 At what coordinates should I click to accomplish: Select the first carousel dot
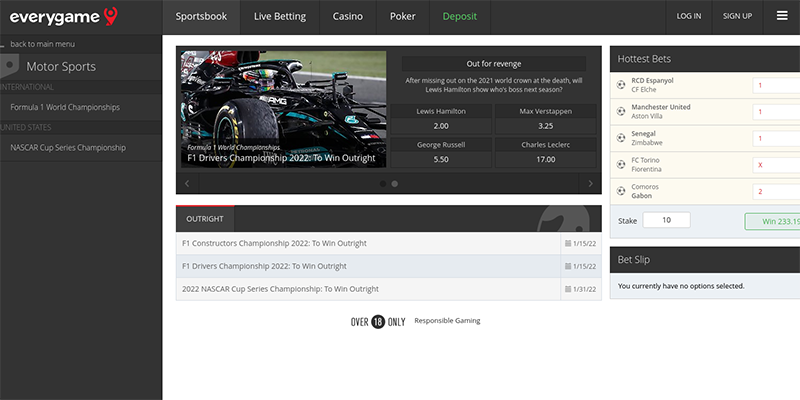pos(383,184)
